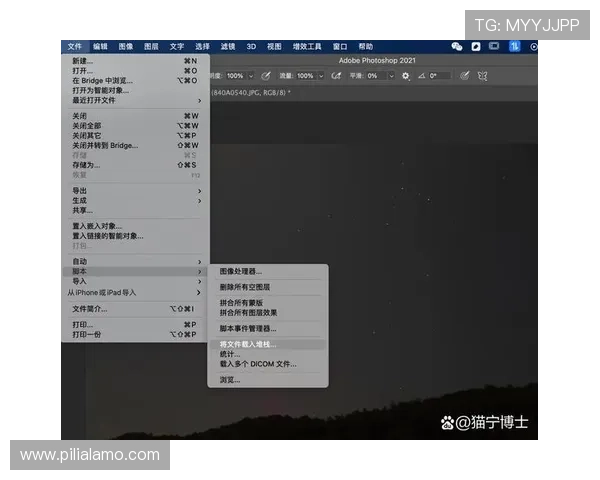Toggle pressure for opacity brush icon
The height and width of the screenshot is (480, 600).
coord(266,76)
